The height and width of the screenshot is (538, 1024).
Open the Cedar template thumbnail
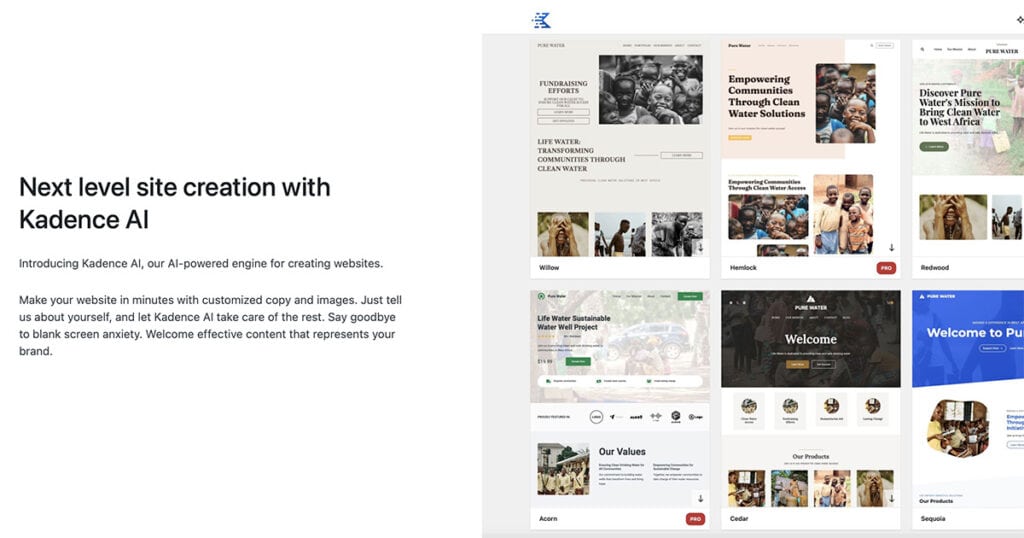click(810, 399)
